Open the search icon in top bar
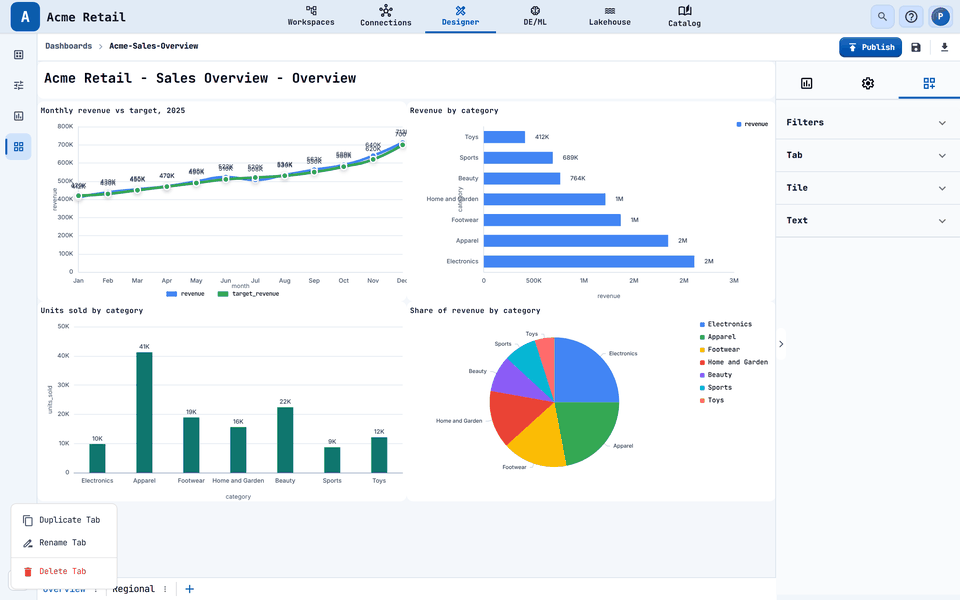The height and width of the screenshot is (600, 960). point(882,17)
